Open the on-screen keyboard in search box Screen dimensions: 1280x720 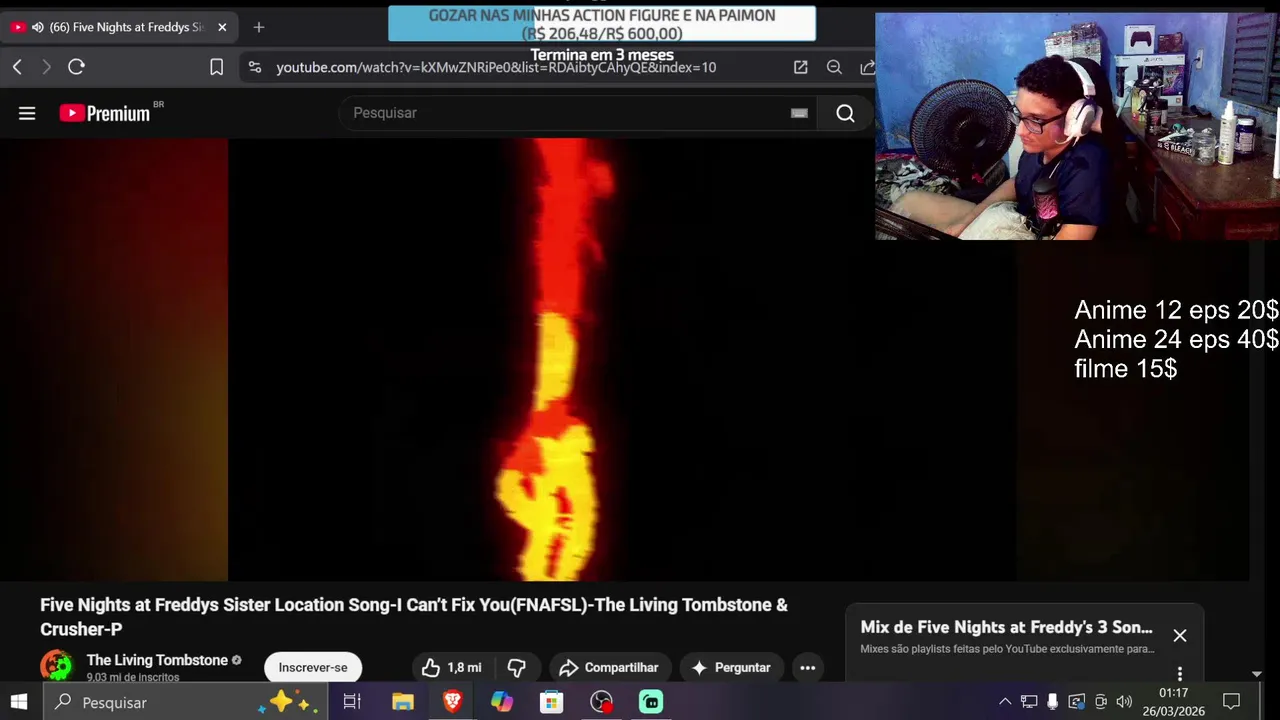799,113
